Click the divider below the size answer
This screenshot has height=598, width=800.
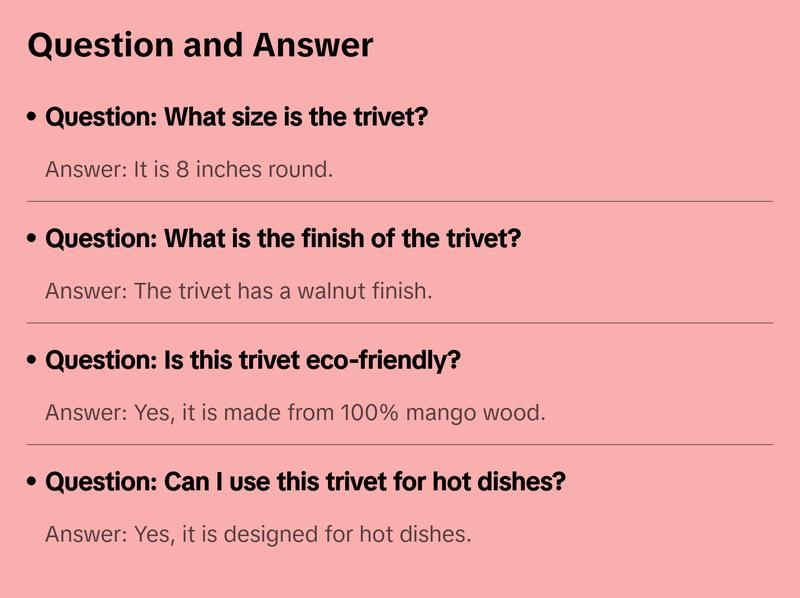pos(400,201)
